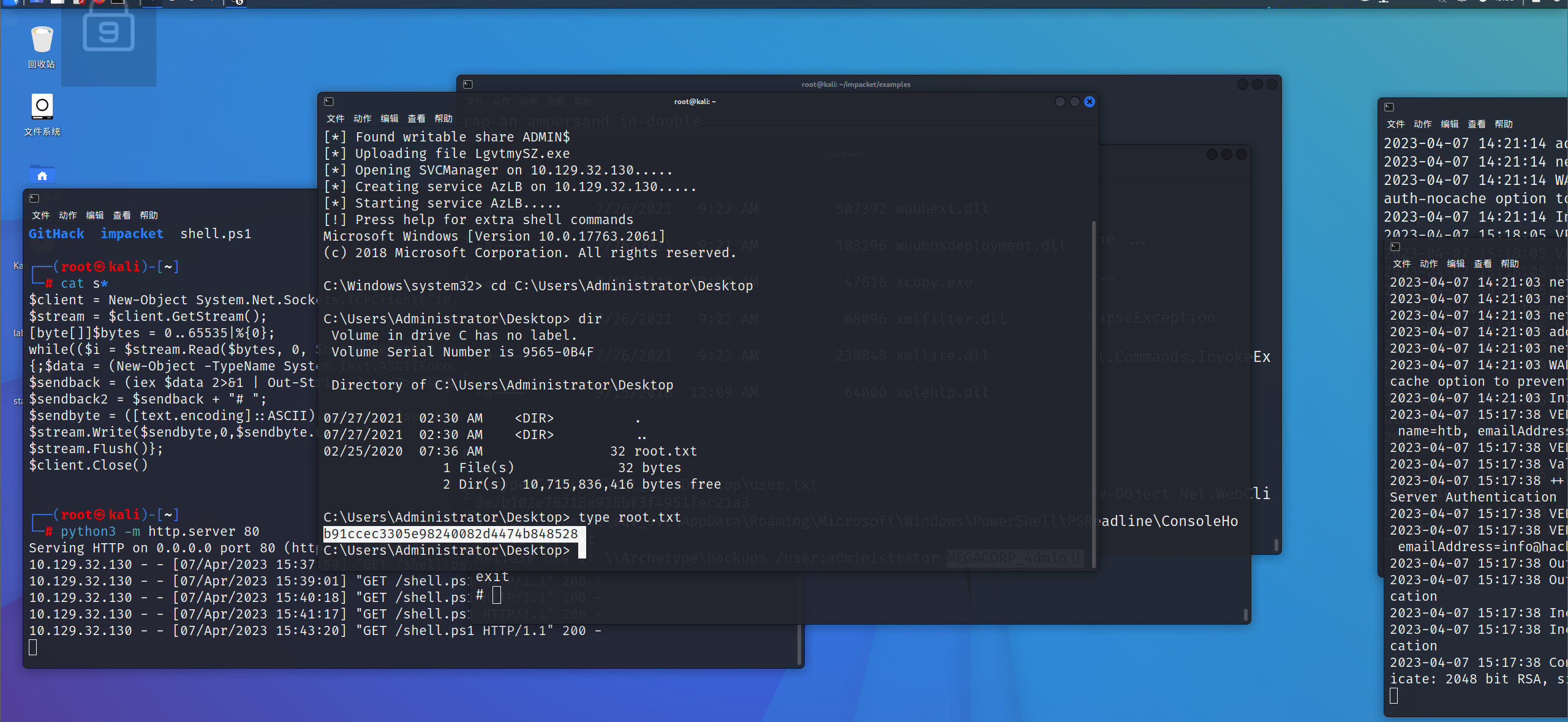
Task: Click terminal icon in impacket/examples window title bar
Action: 468,85
